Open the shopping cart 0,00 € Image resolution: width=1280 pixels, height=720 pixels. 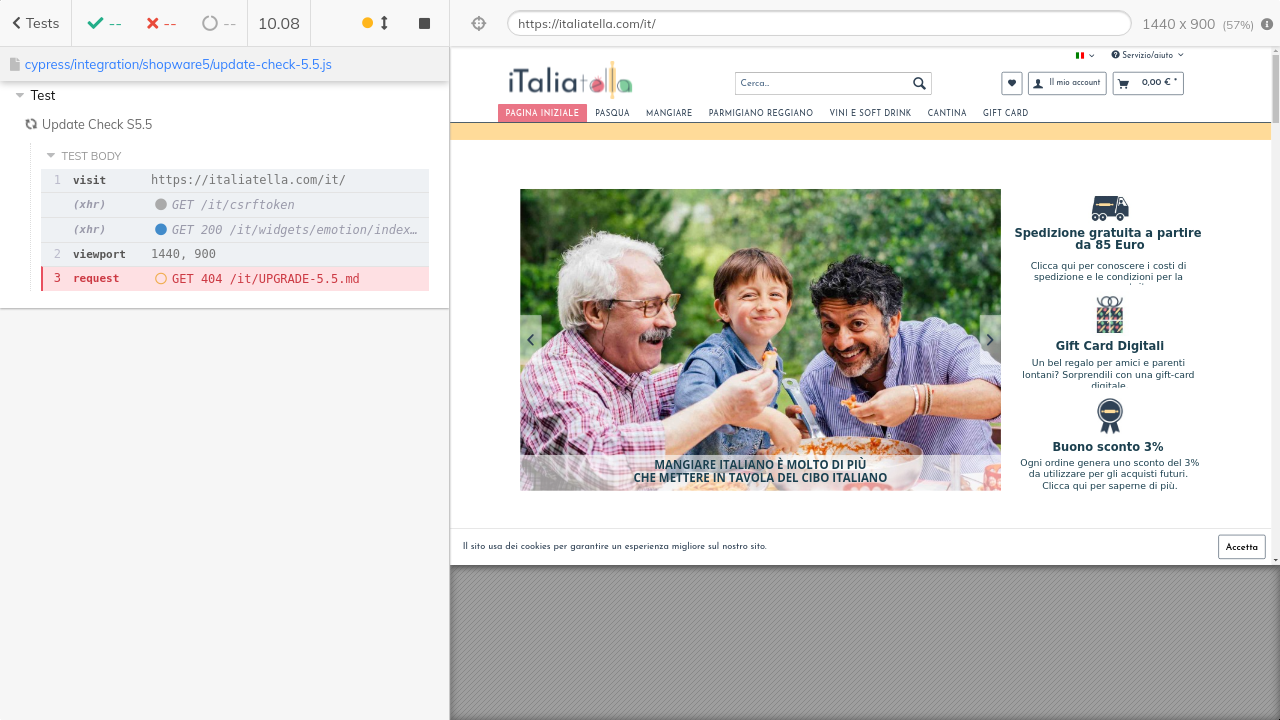coord(1148,83)
